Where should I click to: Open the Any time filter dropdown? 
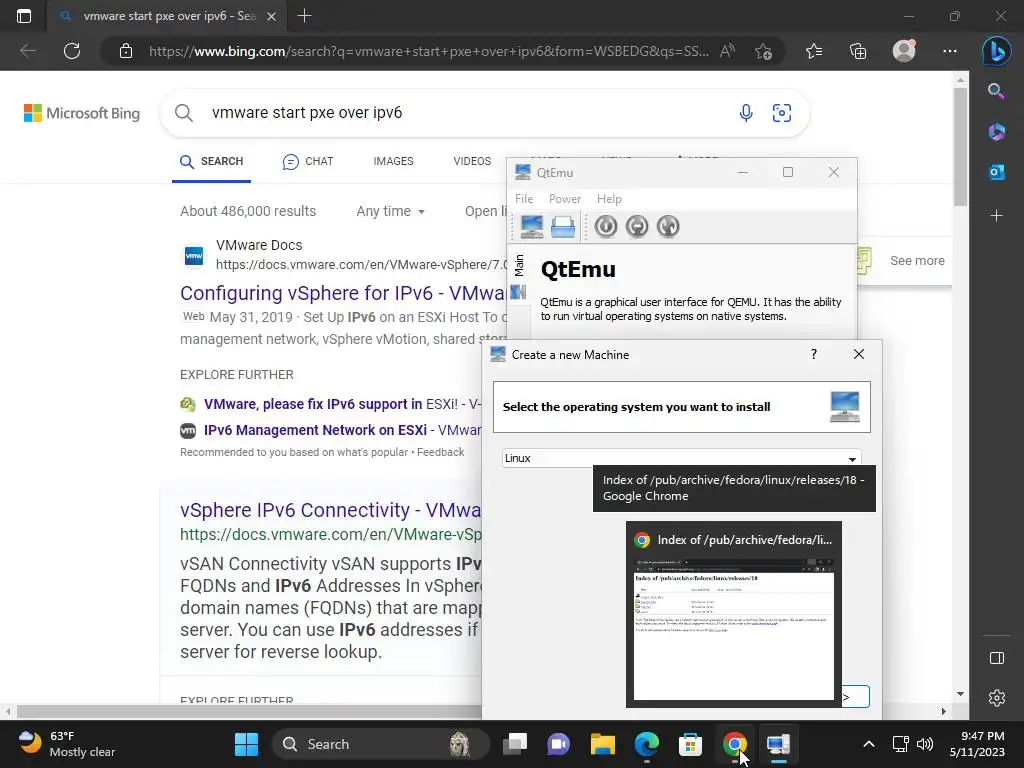[x=391, y=211]
